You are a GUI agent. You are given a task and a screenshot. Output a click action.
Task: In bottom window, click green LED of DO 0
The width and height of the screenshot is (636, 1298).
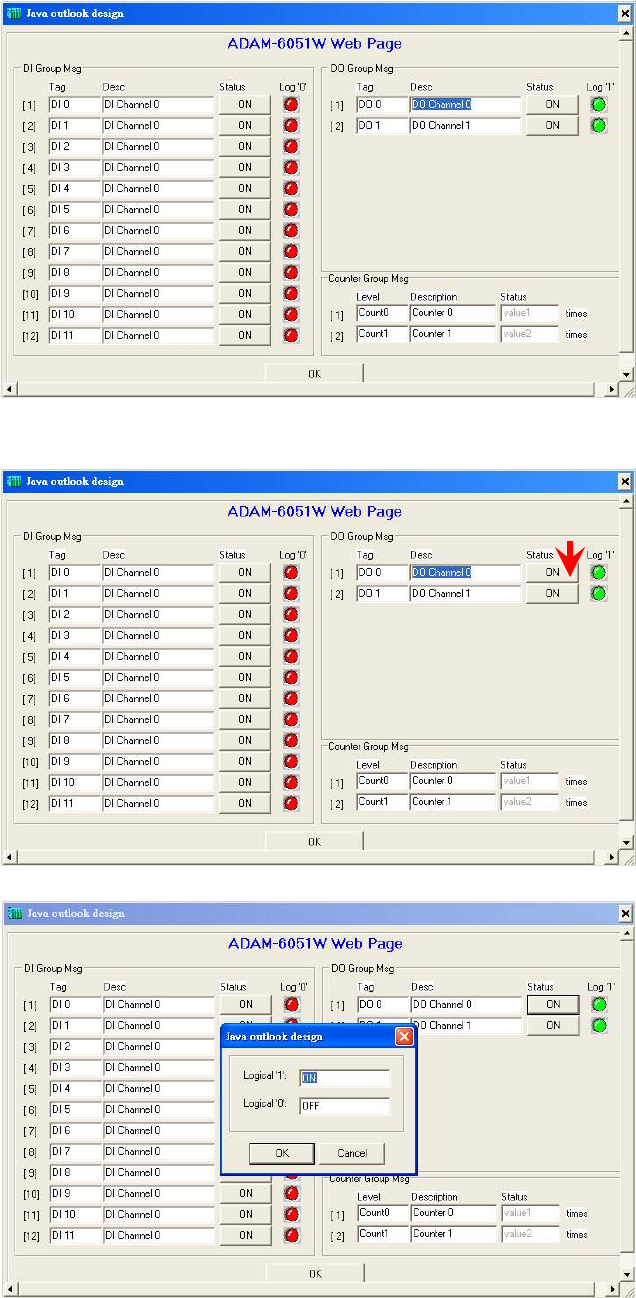click(599, 1004)
